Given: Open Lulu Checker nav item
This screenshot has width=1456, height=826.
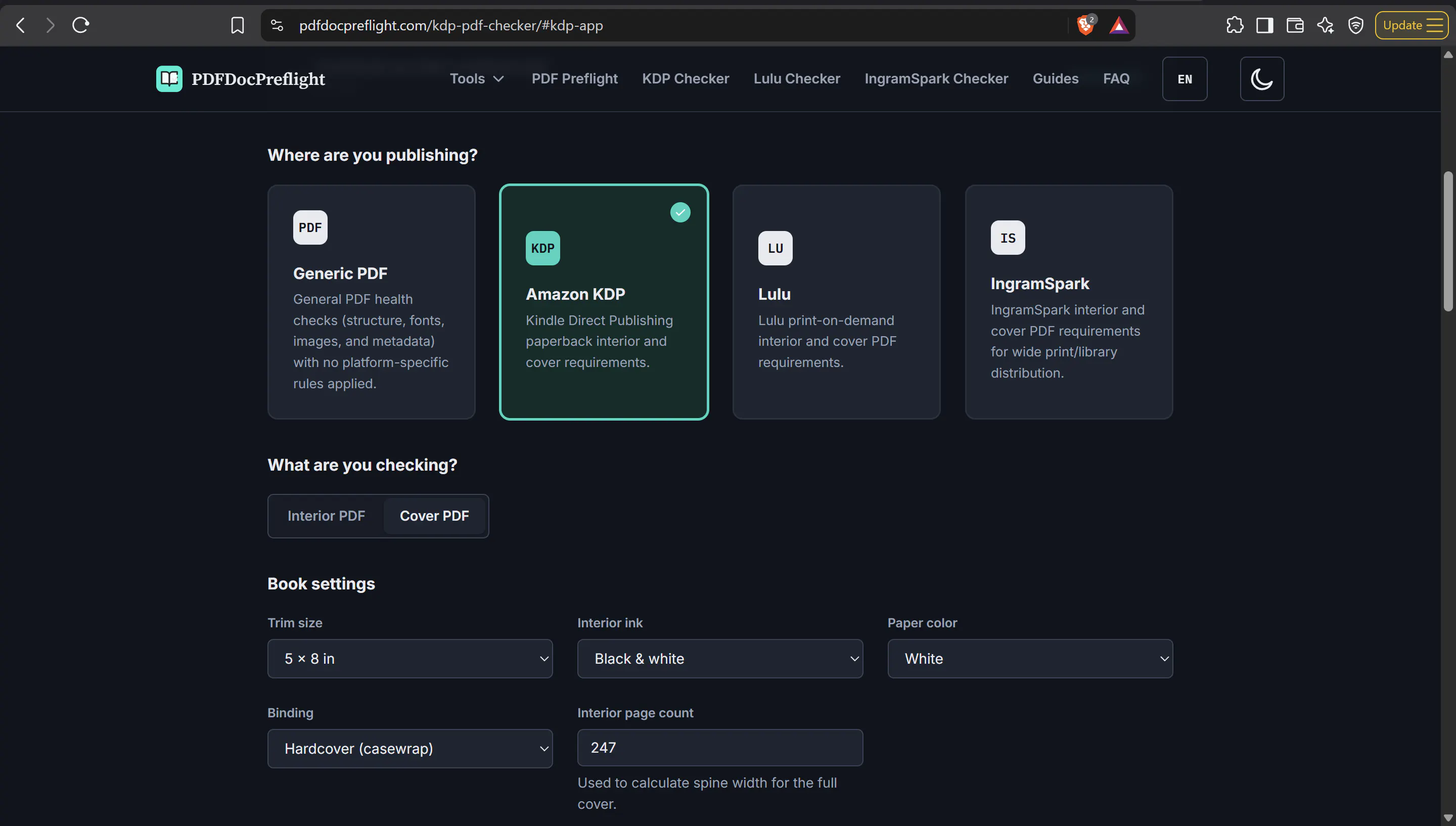Looking at the screenshot, I should [x=797, y=79].
